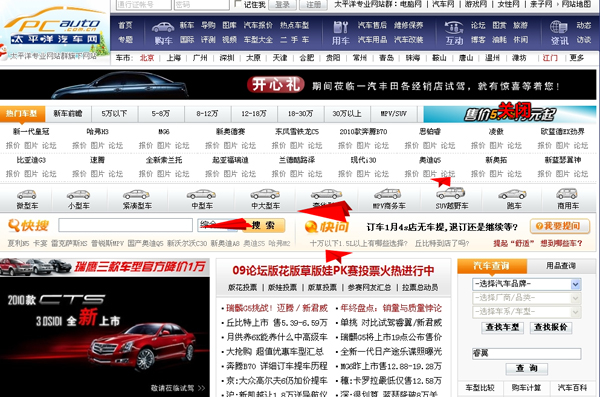Select the 商用车 commercial vehicle icon
Screen dimensions: 600x397
[567, 193]
